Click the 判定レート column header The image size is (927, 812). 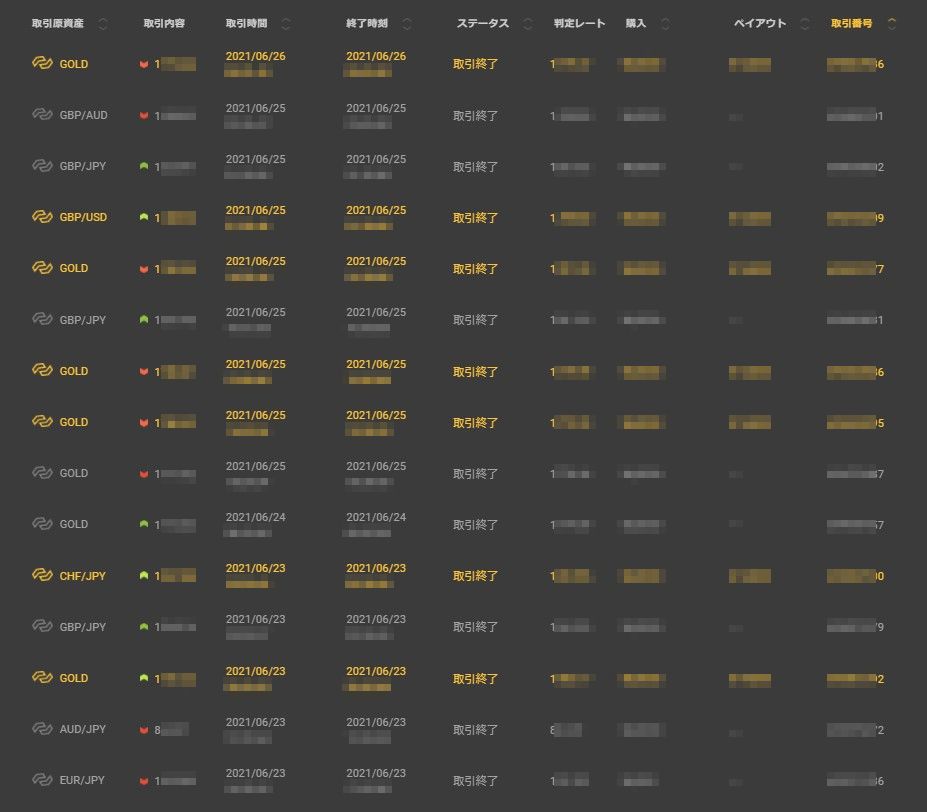pyautogui.click(x=579, y=24)
